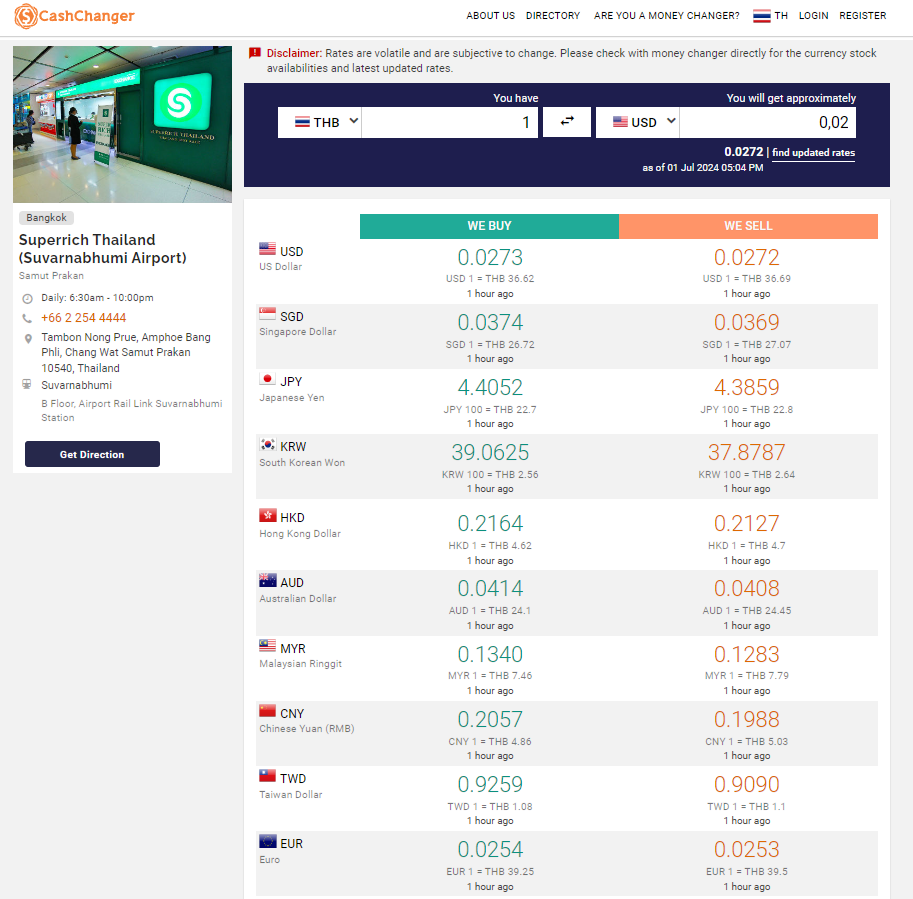913x899 pixels.
Task: Open the Superrich Thailand storefront photo
Action: (122, 124)
